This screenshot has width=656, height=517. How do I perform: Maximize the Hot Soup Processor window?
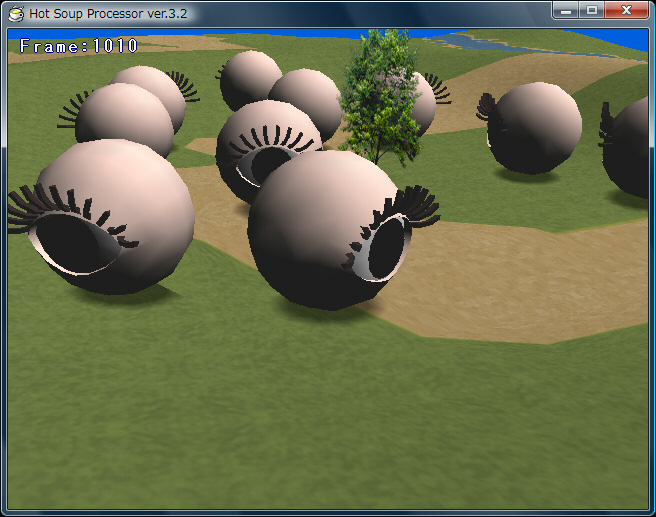coord(592,10)
